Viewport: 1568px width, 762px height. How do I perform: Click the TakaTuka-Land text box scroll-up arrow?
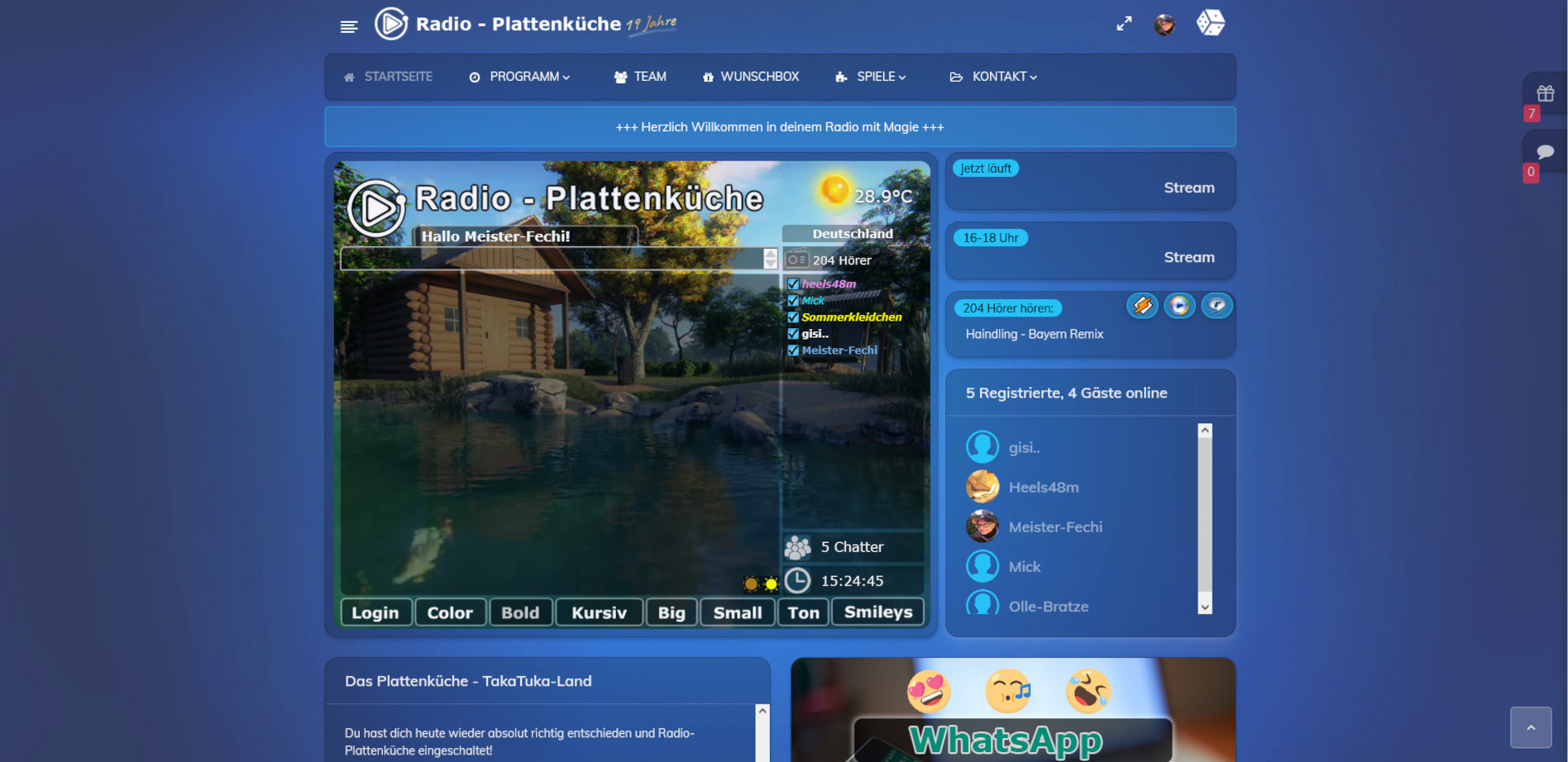pos(762,711)
